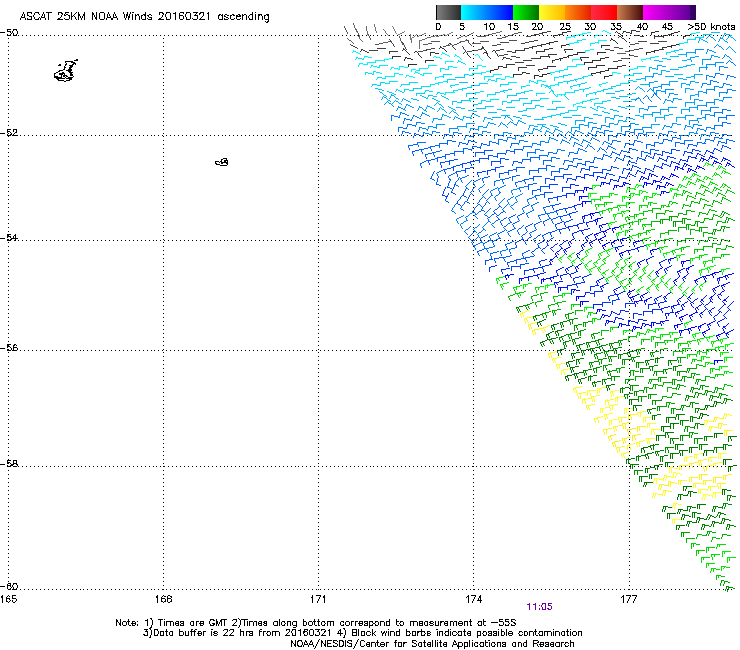The image size is (740, 650).
Task: Click the "45" knots legend label
Action: coord(667,26)
